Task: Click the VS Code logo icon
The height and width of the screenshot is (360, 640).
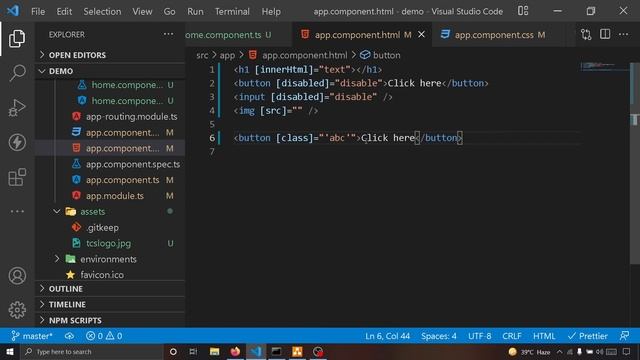Action: coord(13,11)
